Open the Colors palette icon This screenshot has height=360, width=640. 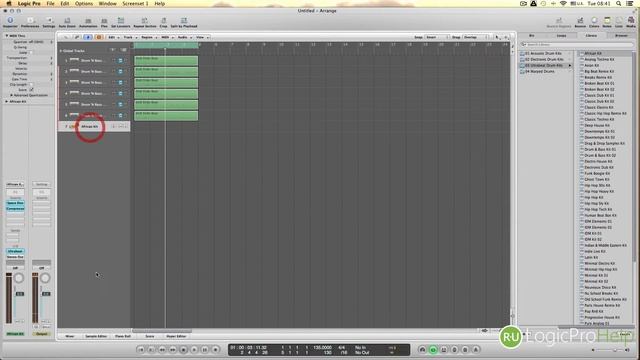point(594,22)
